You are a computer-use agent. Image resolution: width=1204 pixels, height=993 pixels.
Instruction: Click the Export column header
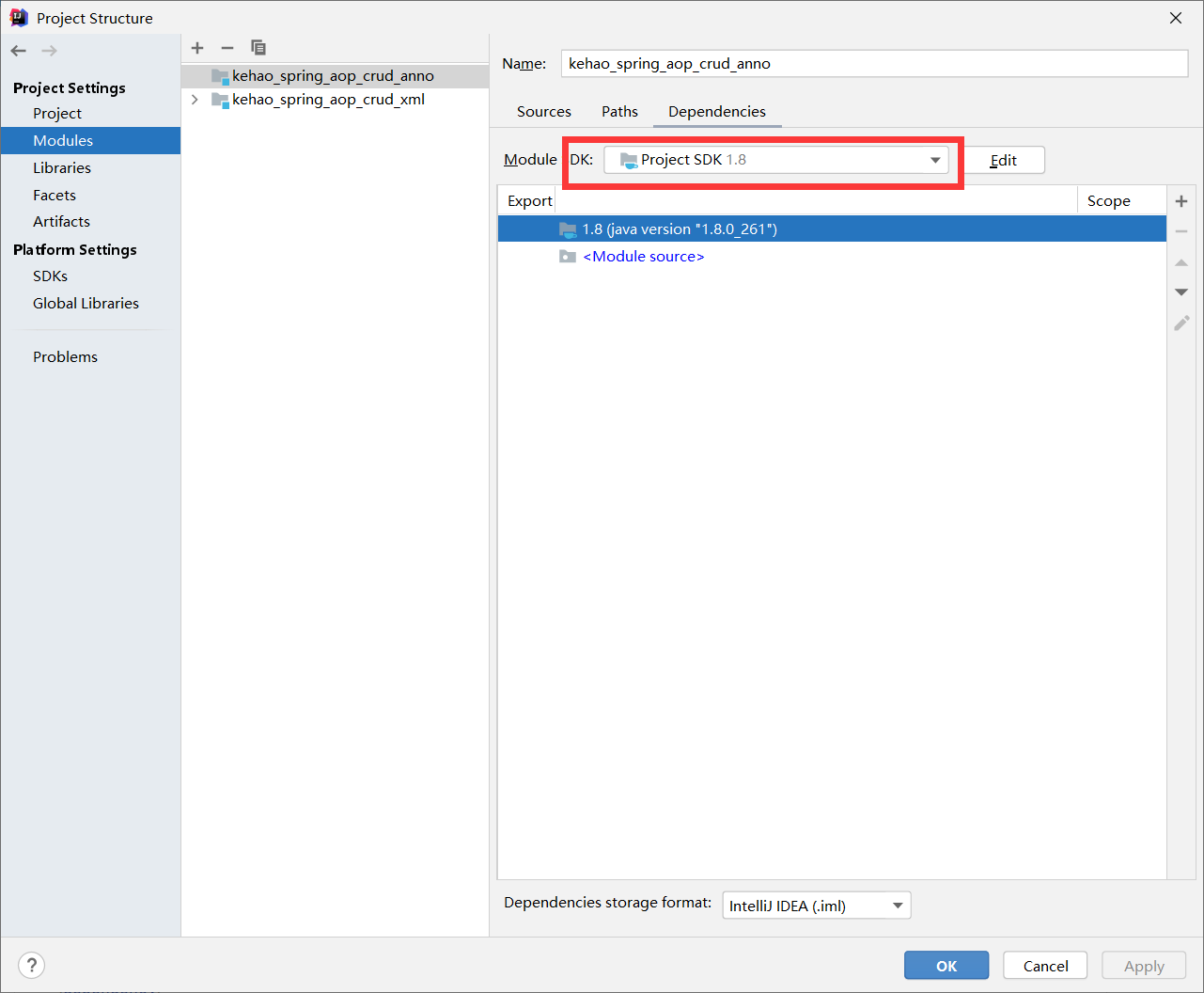click(x=529, y=201)
